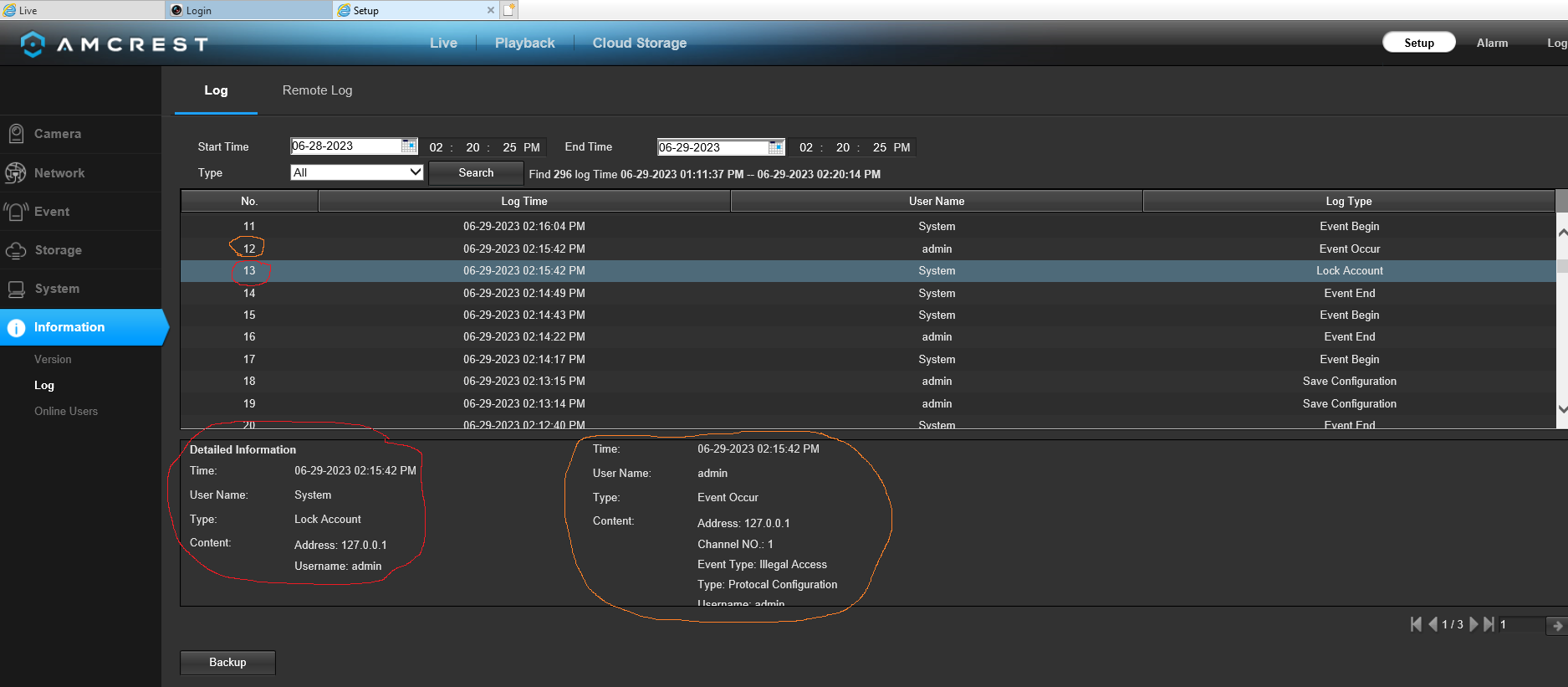Screen dimensions: 1568x687
Task: Click the Search button
Action: (476, 173)
